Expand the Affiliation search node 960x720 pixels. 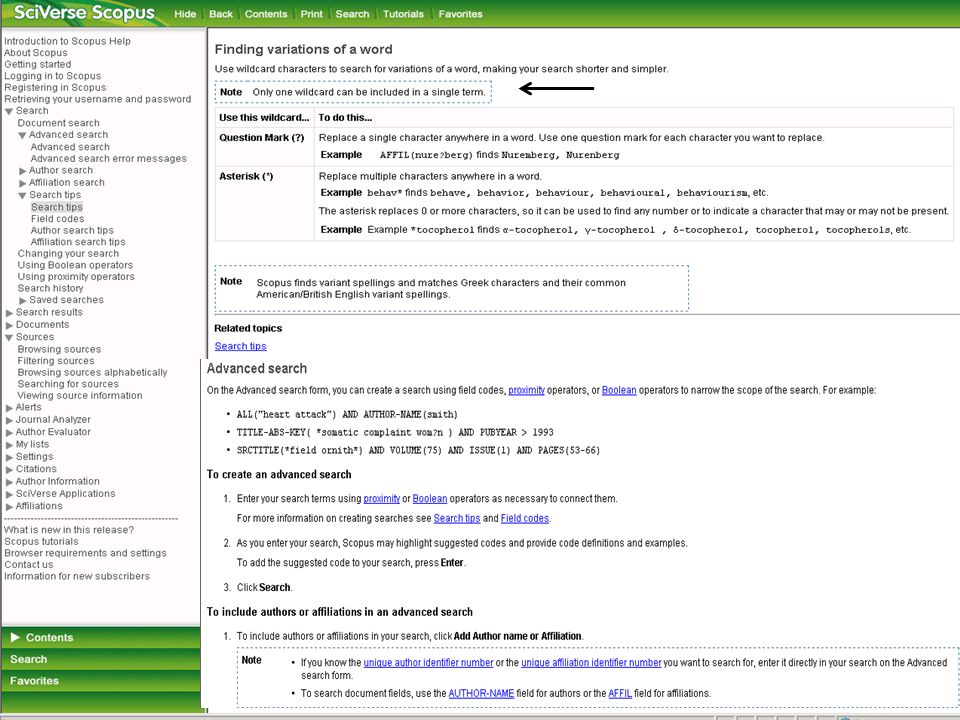[x=23, y=183]
